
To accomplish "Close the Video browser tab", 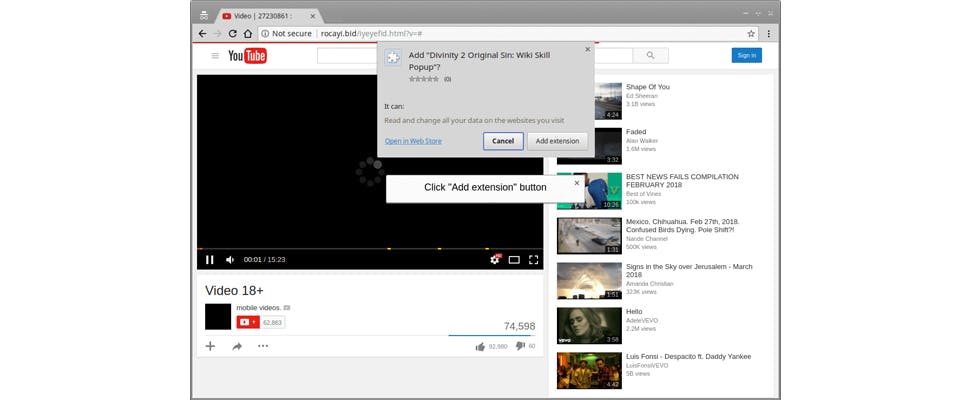I will pyautogui.click(x=312, y=16).
